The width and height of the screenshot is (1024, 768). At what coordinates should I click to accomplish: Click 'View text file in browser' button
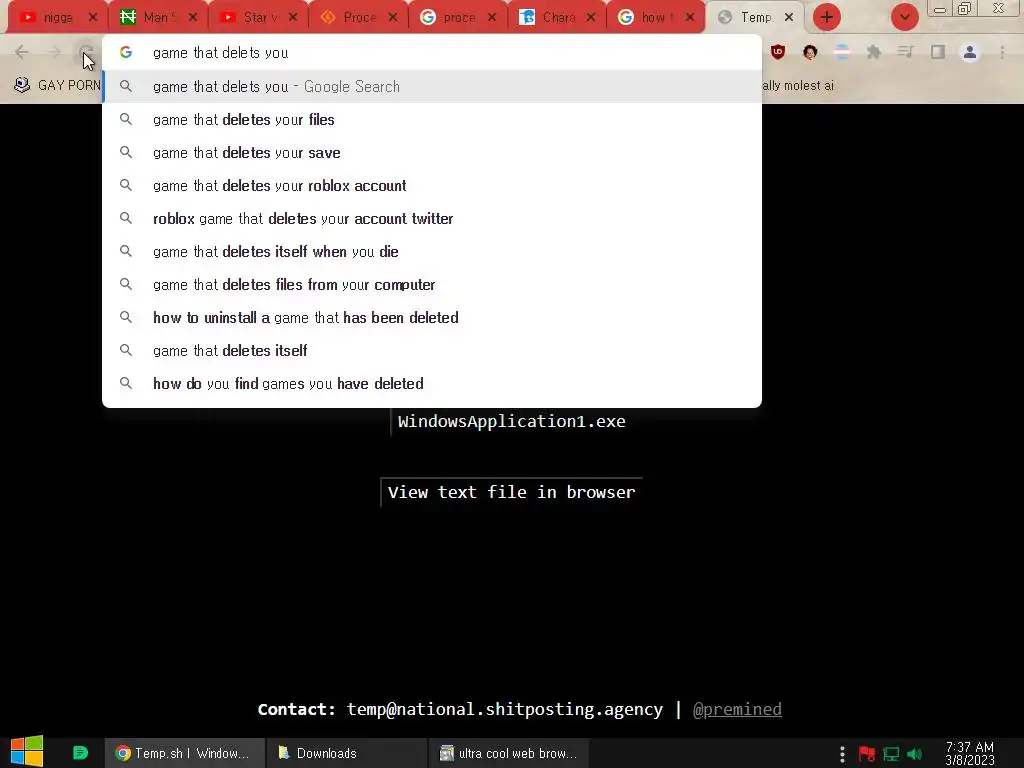tap(511, 492)
